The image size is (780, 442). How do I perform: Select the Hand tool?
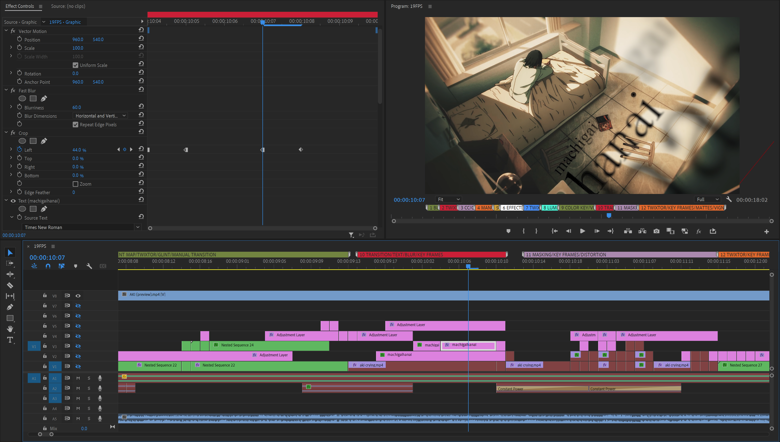point(10,329)
